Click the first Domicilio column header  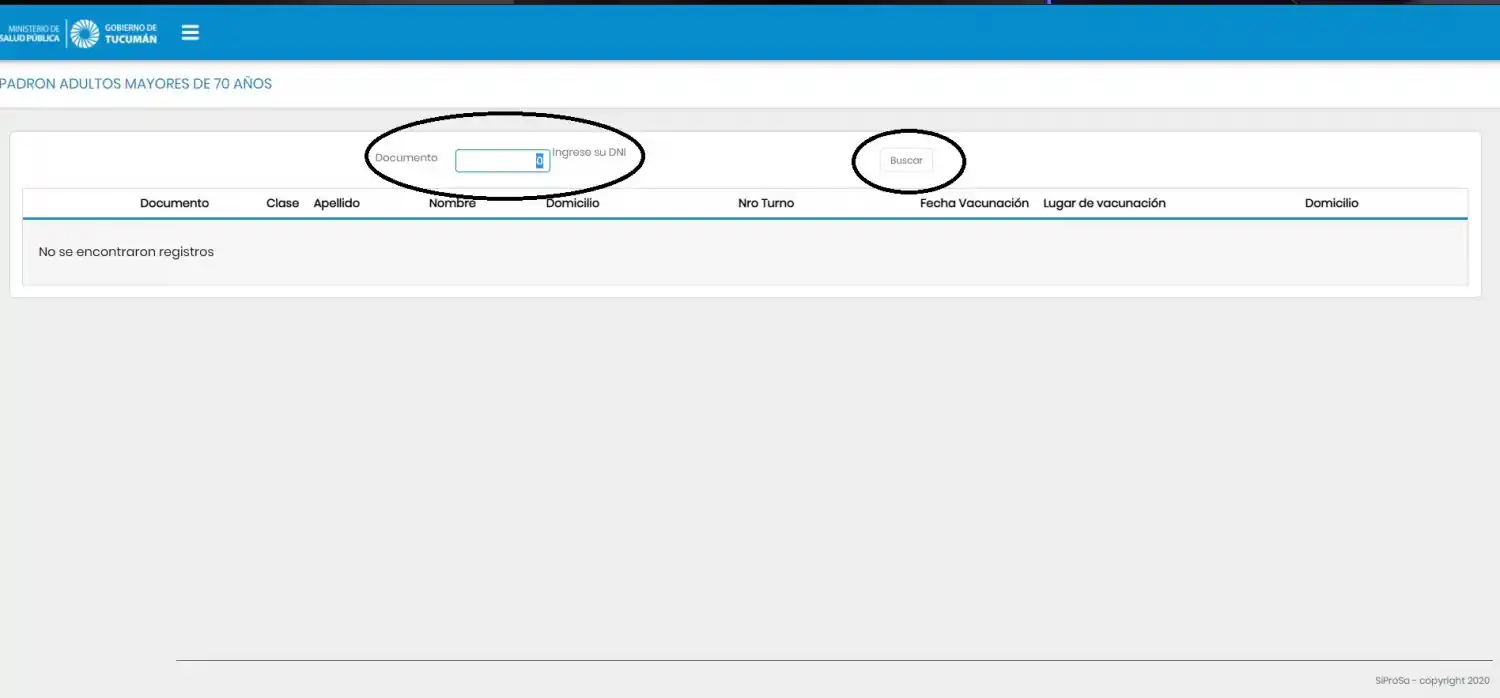point(572,203)
